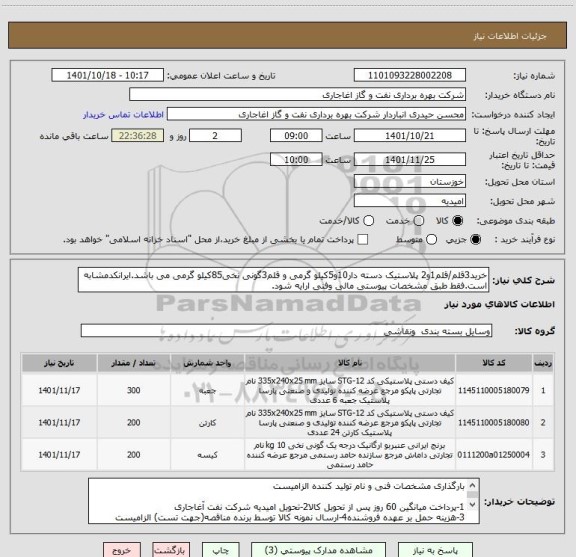Viewport: 576px width, 557px height.
Task: Click unit جعبه in row 1
Action: 208,391
